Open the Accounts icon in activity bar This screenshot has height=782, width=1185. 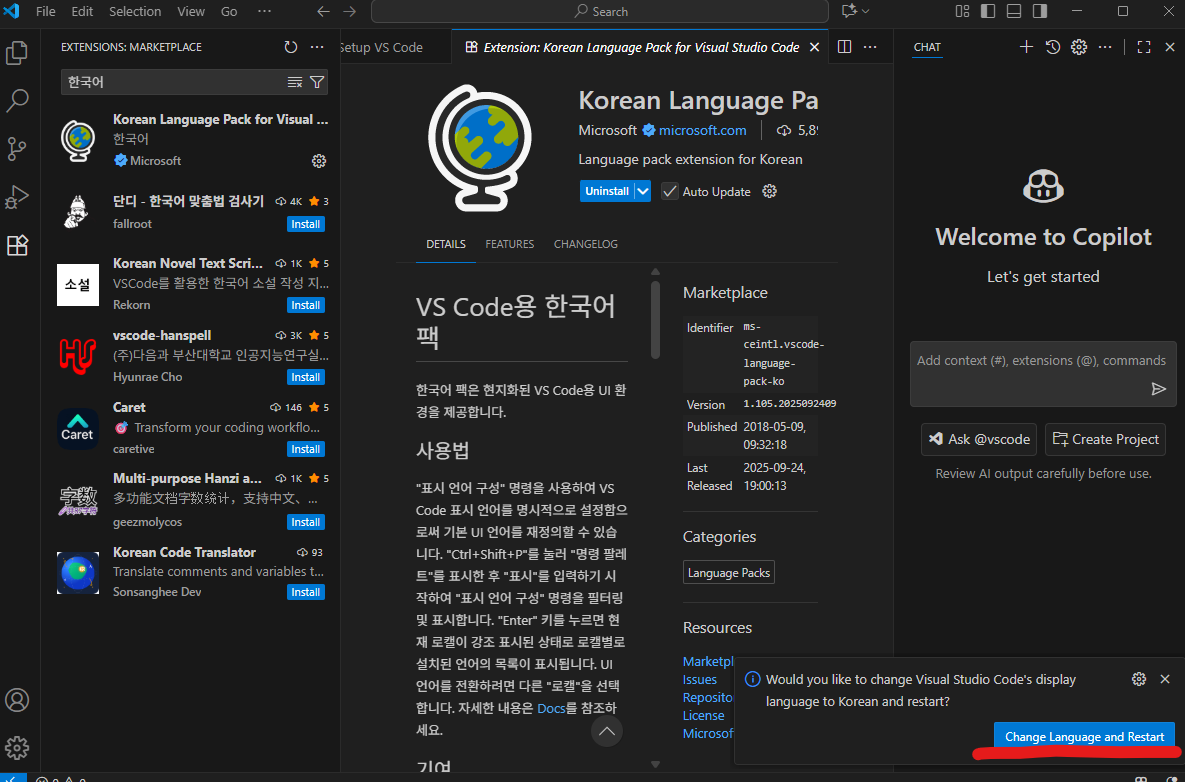[x=17, y=700]
